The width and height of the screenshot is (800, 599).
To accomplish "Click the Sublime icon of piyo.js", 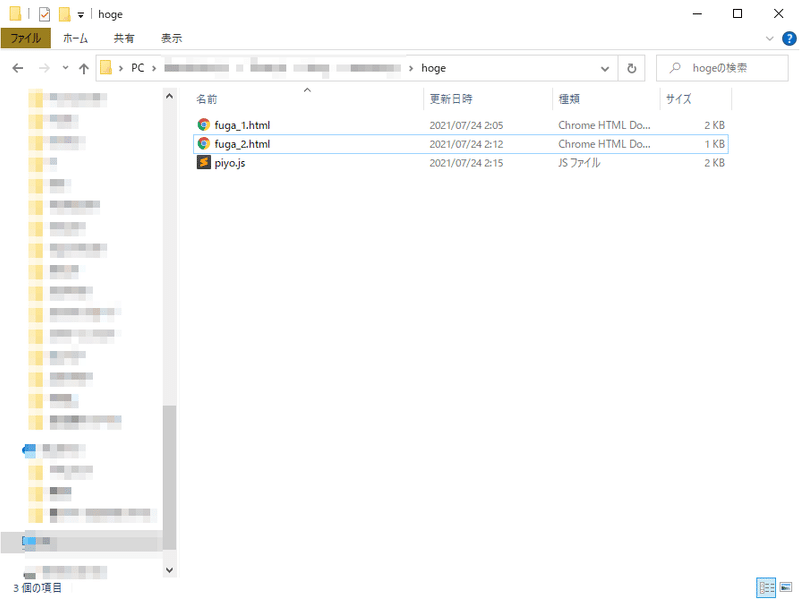I will [204, 162].
